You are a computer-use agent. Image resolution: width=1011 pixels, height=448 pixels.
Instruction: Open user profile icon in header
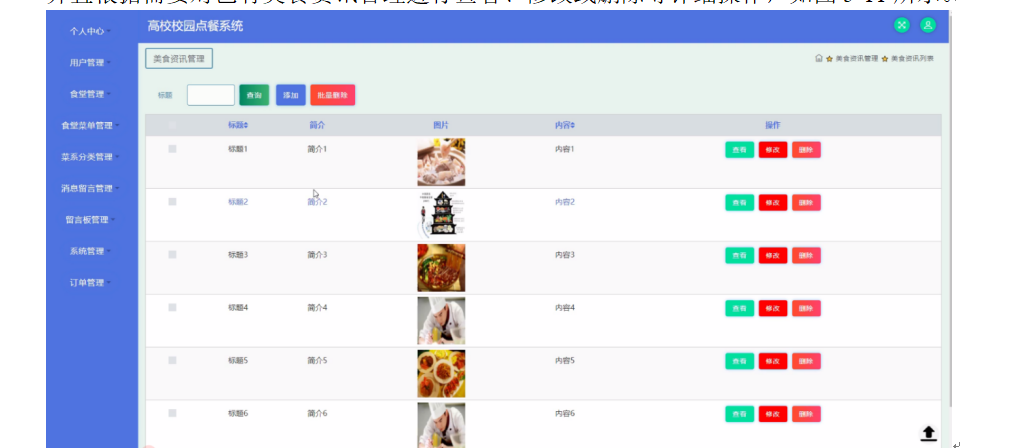(x=928, y=25)
